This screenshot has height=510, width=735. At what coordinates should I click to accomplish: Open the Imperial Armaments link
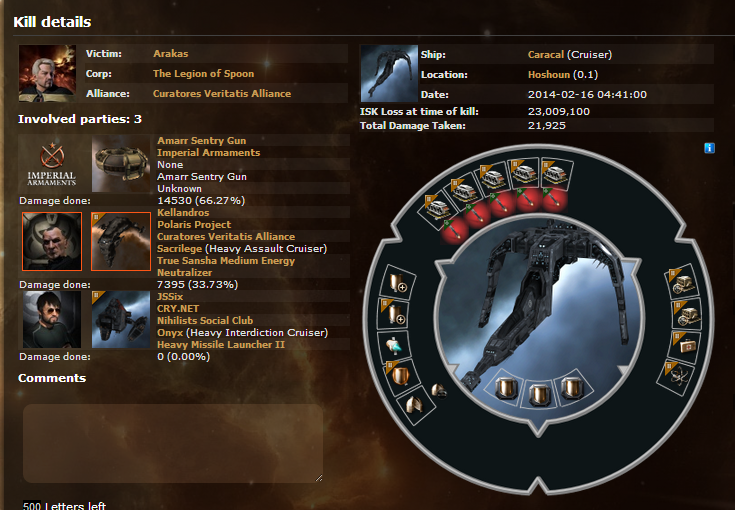[x=209, y=152]
